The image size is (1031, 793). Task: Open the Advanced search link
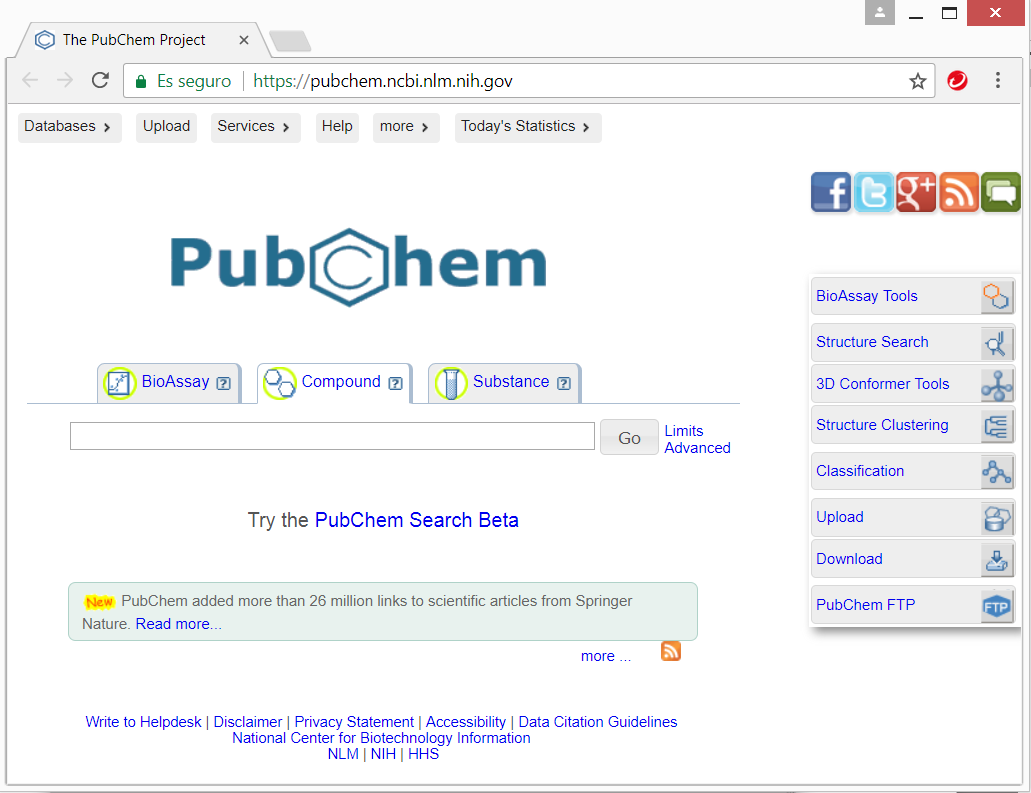pos(697,448)
